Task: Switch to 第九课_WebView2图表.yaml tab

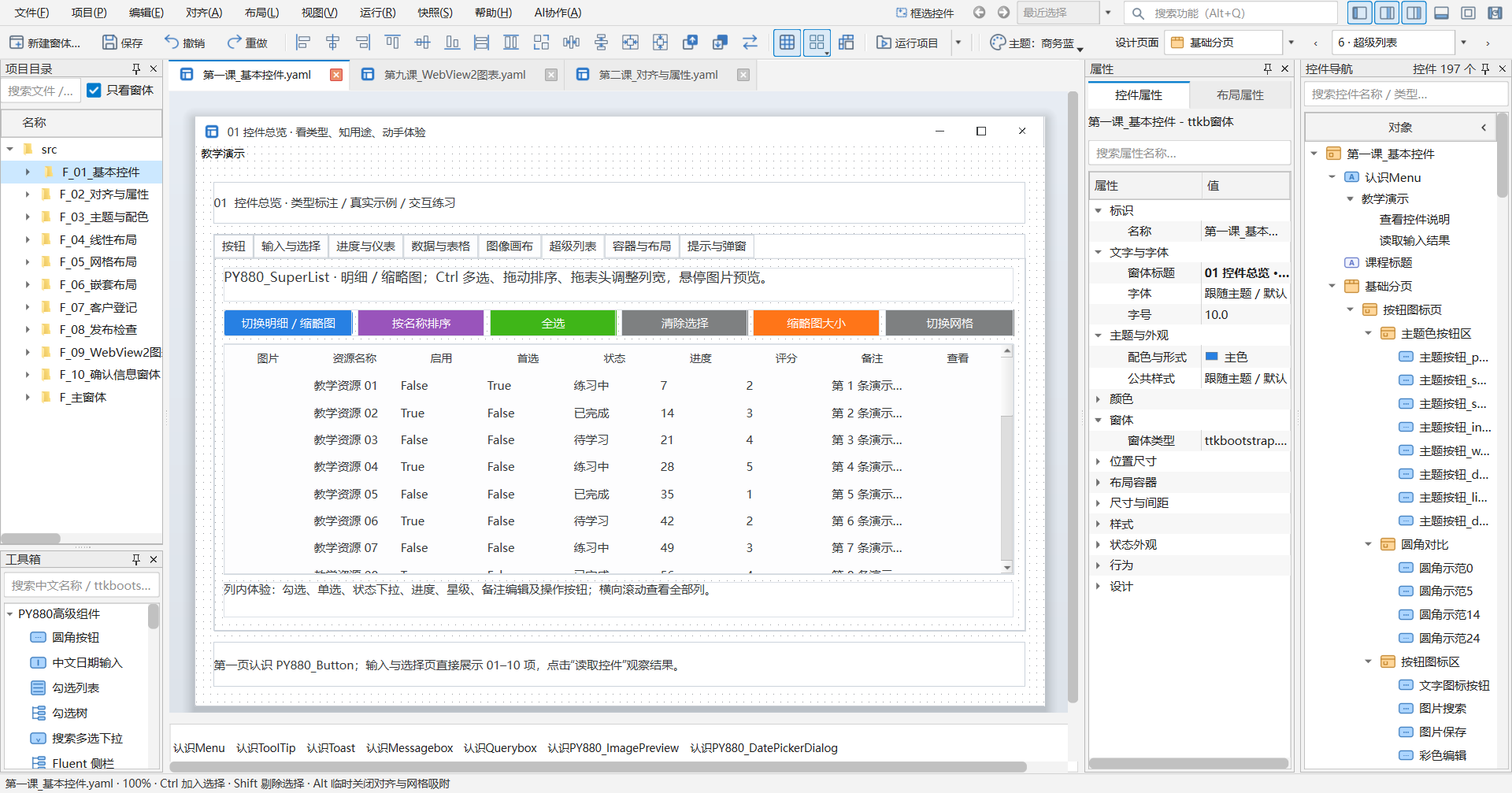Action: (x=455, y=75)
